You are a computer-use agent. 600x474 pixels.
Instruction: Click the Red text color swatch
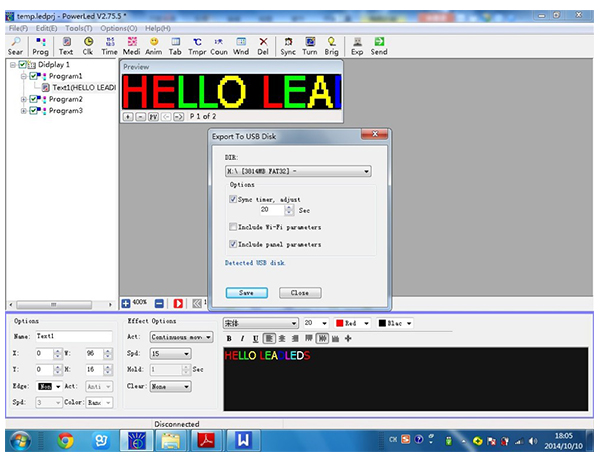(340, 324)
